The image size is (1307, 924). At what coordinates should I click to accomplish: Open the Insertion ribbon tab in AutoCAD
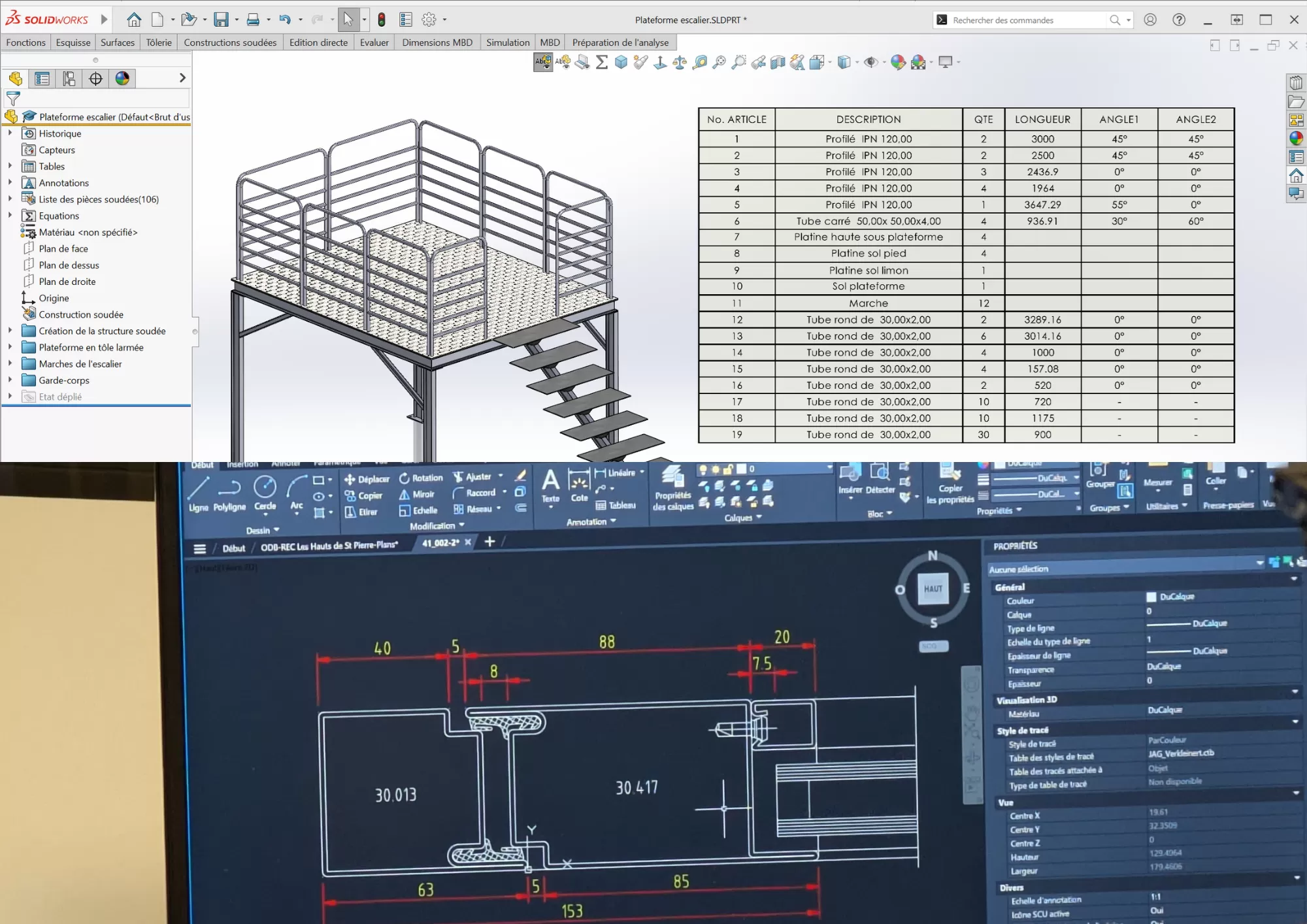pos(242,464)
